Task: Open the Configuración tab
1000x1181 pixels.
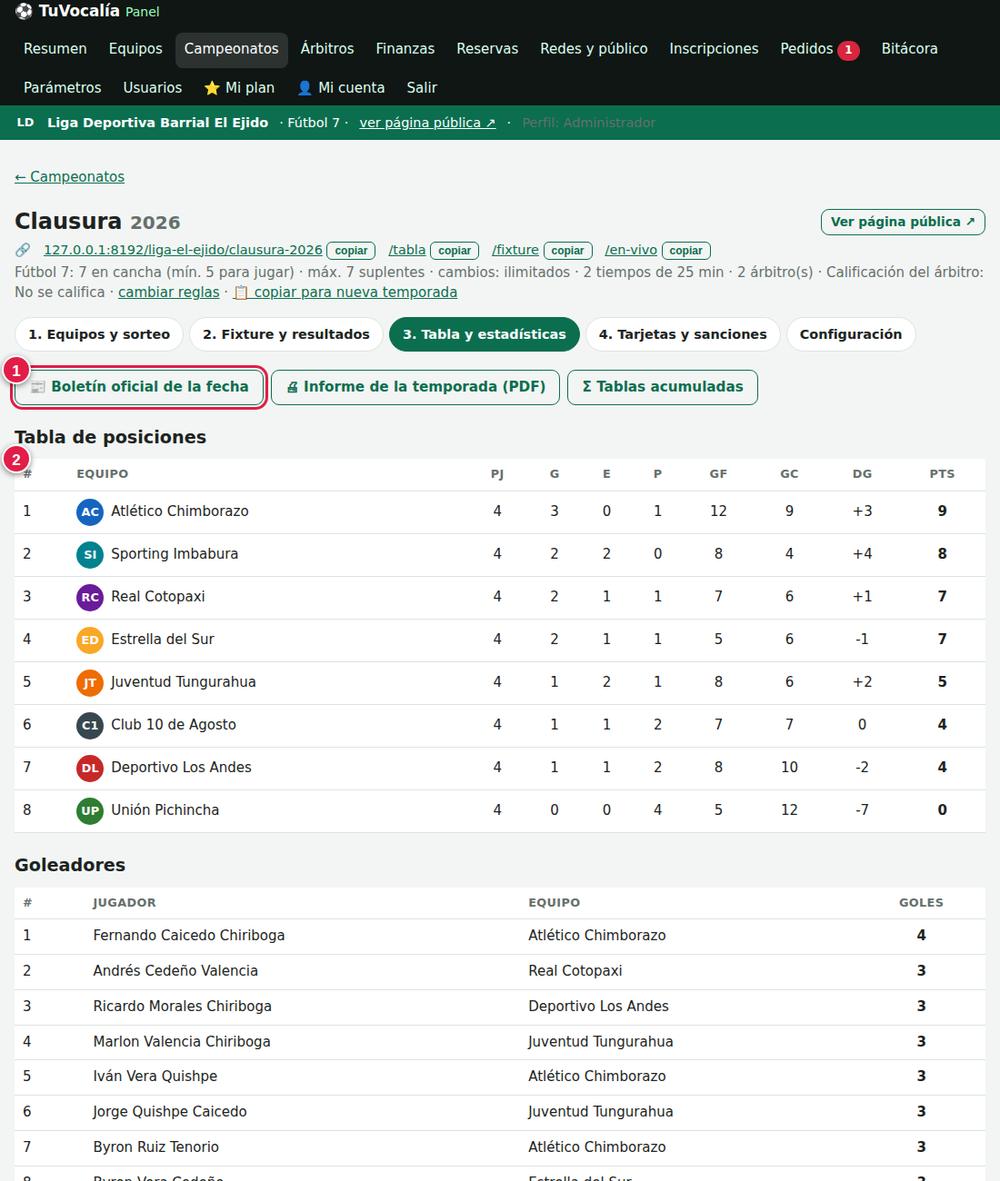Action: pyautogui.click(x=851, y=334)
